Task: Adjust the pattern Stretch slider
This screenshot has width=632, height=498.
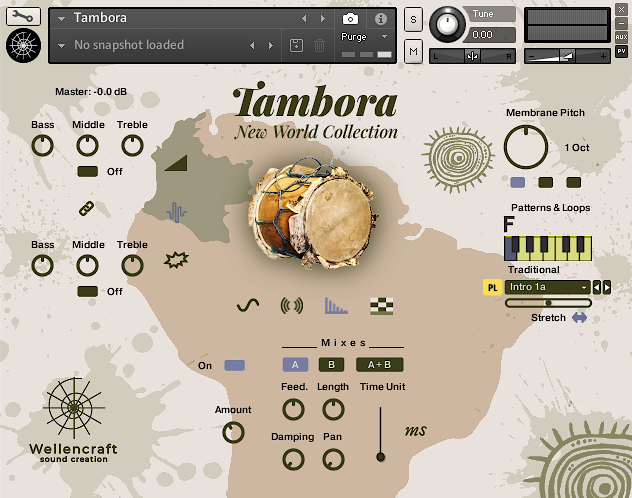Action: pos(548,303)
